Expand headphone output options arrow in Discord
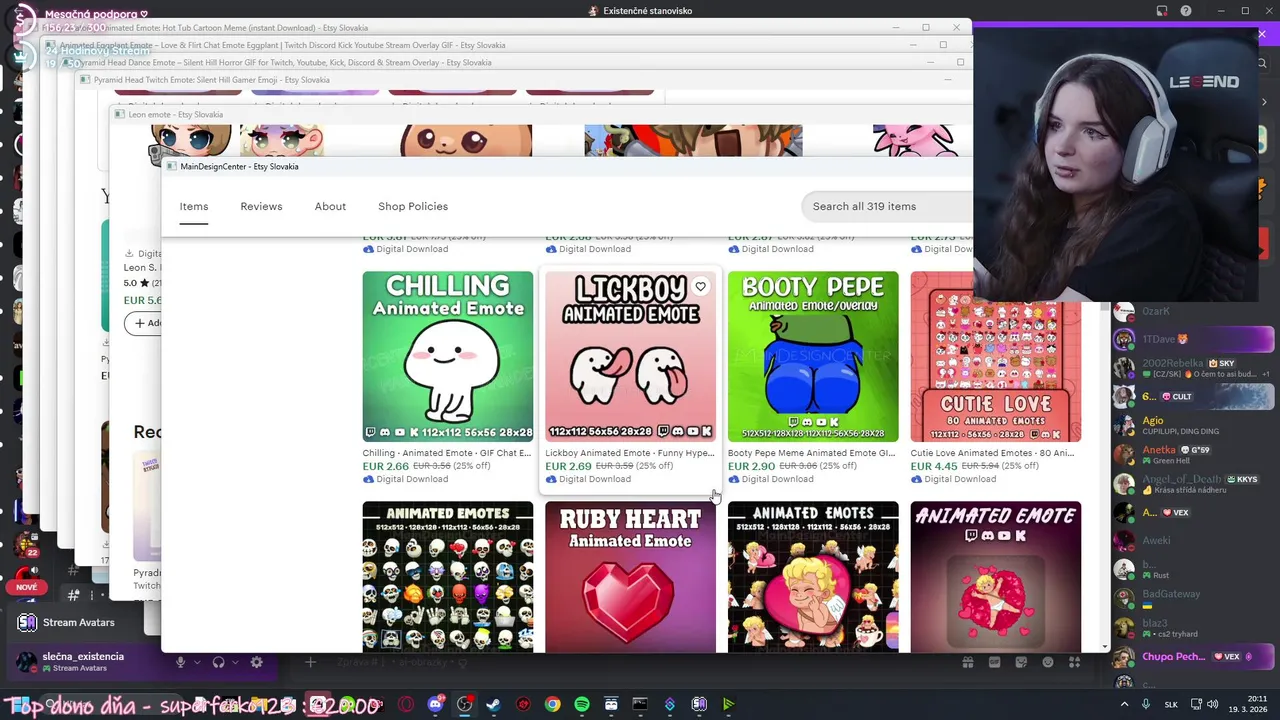 click(x=234, y=662)
